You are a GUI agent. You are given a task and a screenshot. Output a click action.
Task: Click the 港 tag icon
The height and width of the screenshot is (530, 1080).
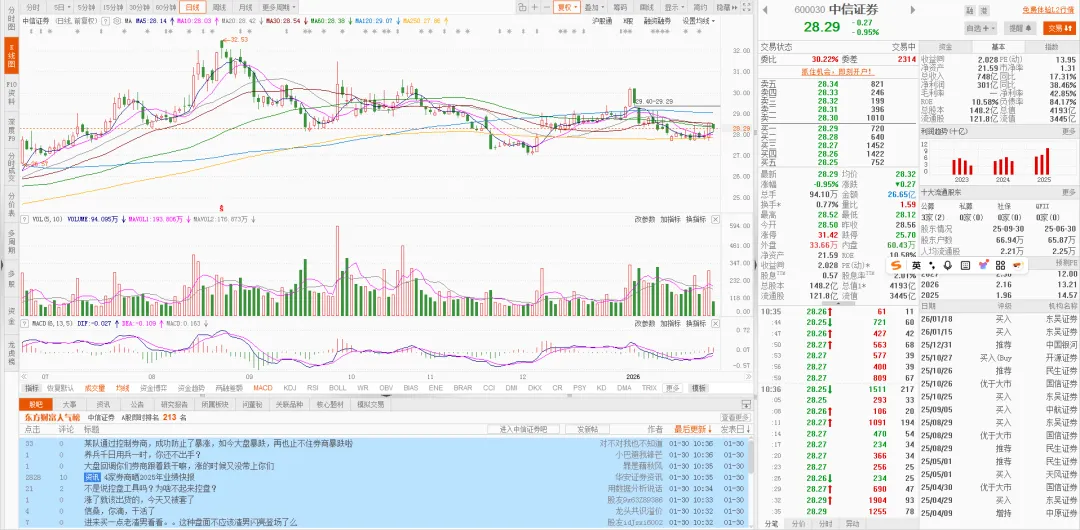coord(984,10)
